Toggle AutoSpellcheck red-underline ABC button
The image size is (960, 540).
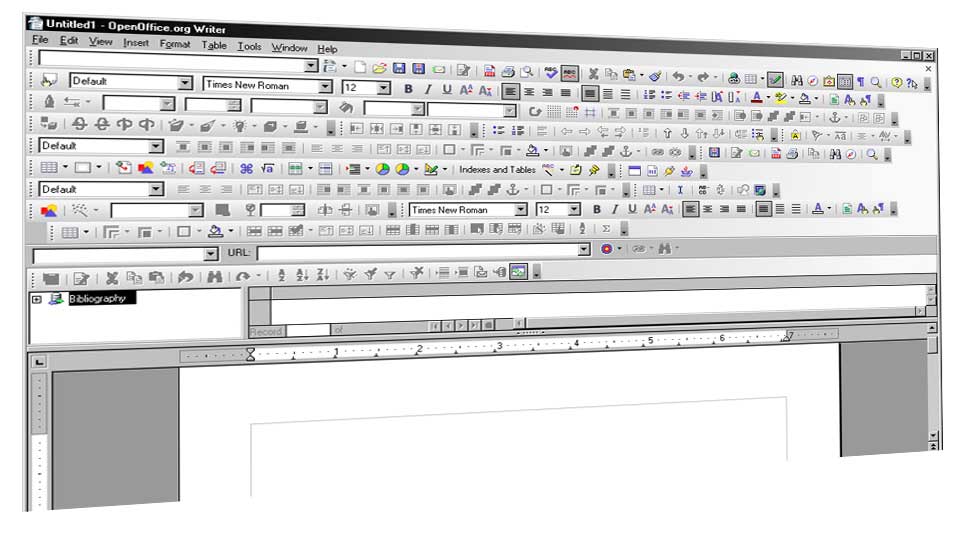569,73
